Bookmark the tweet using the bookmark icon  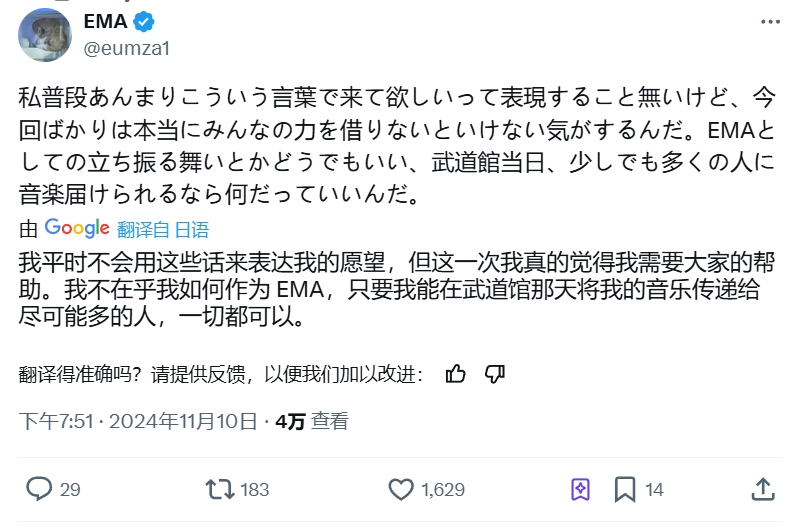click(x=625, y=489)
